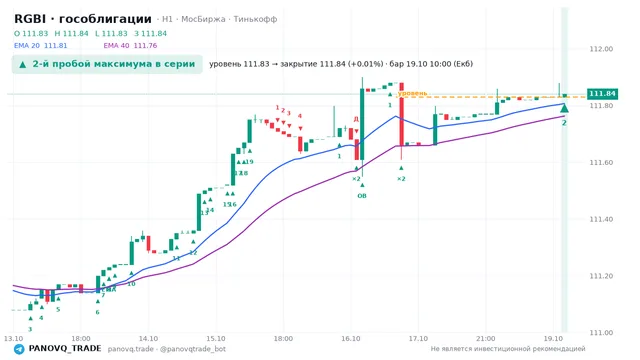Viewport: 640px width, 360px height.
Task: Click the 17.10 date axis label
Action: point(418,338)
